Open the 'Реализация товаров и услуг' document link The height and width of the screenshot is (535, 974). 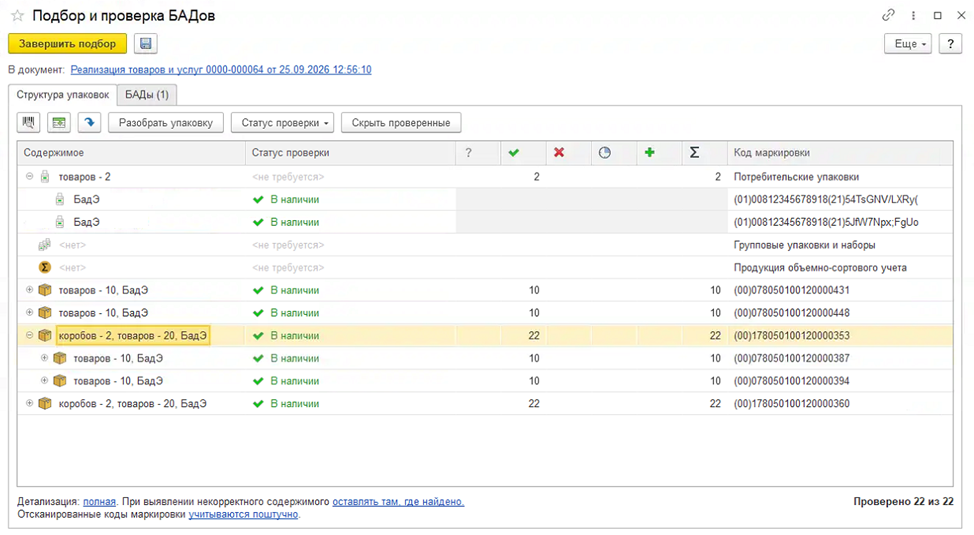click(x=221, y=70)
